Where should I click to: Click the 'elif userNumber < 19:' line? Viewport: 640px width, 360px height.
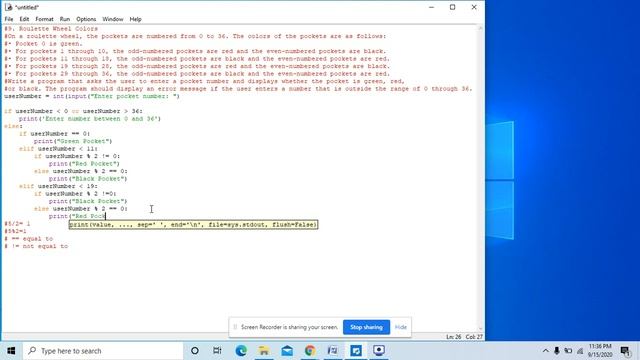(x=58, y=186)
